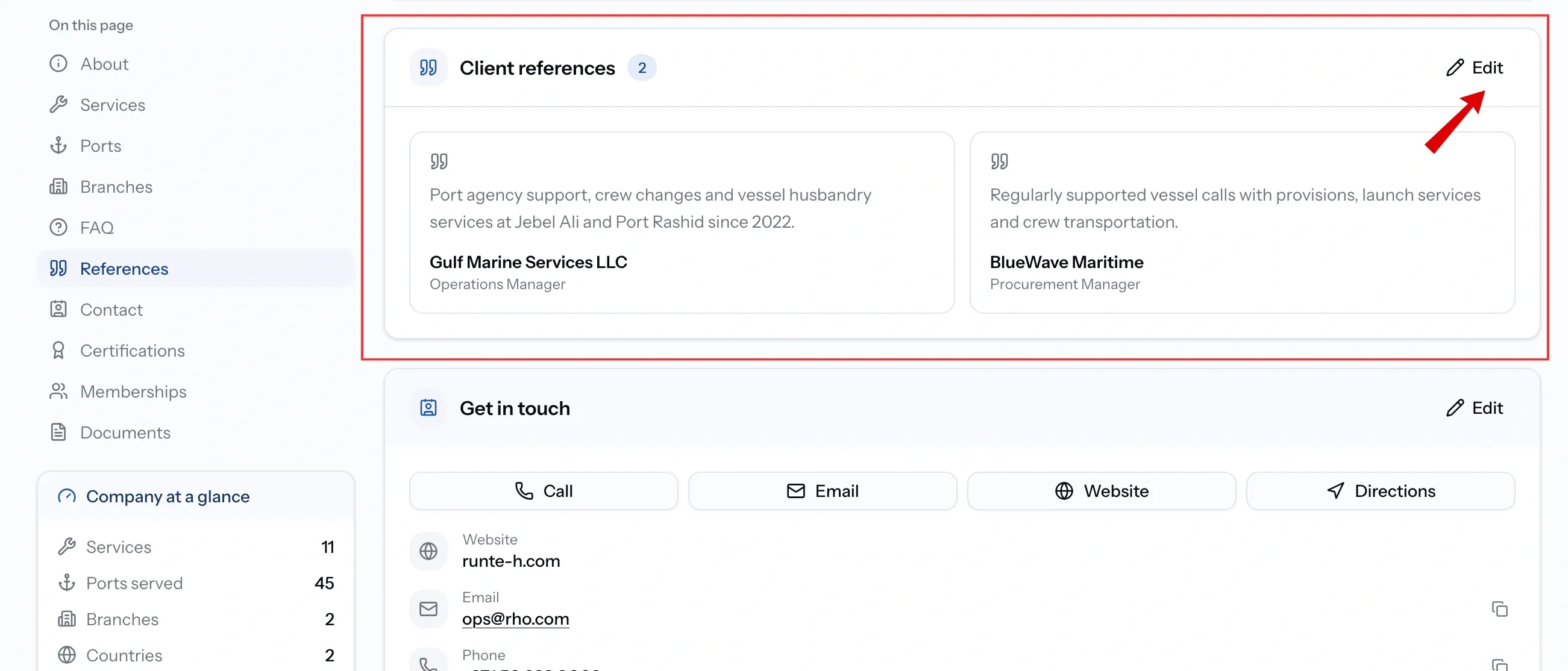Click the building icon beside Branches nav item
Screen dimensions: 1568x671
pyautogui.click(x=58, y=186)
